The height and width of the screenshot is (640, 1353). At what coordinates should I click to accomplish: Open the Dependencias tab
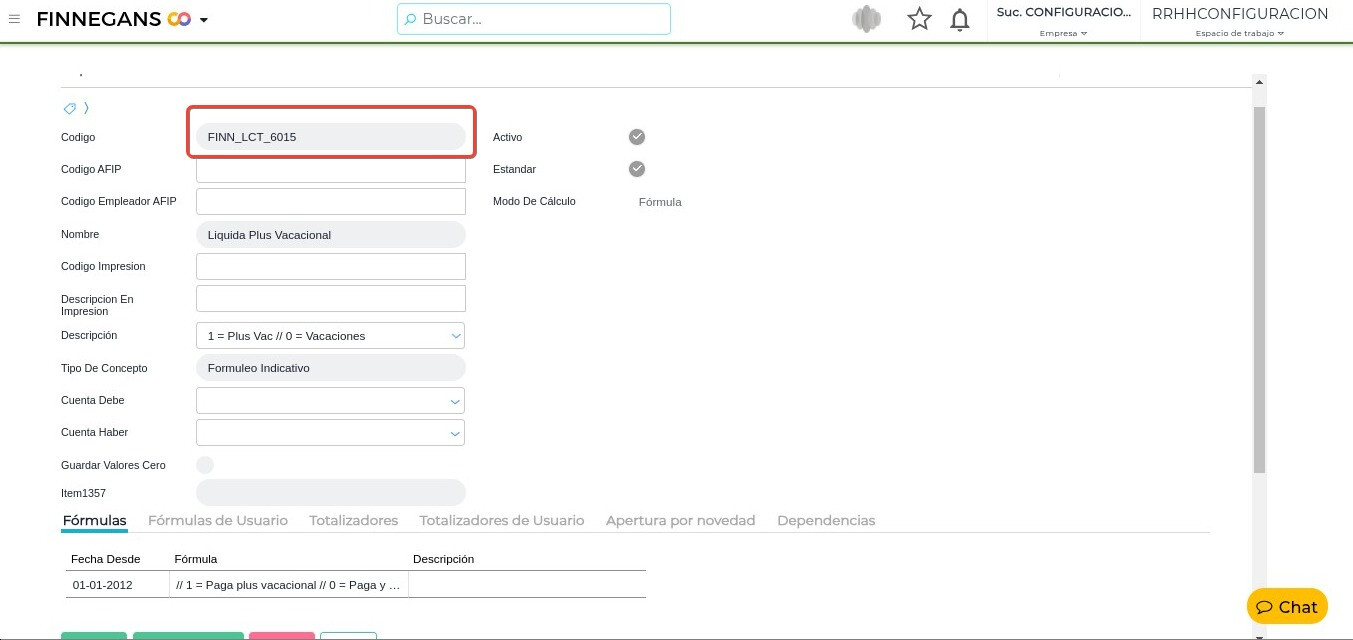825,520
